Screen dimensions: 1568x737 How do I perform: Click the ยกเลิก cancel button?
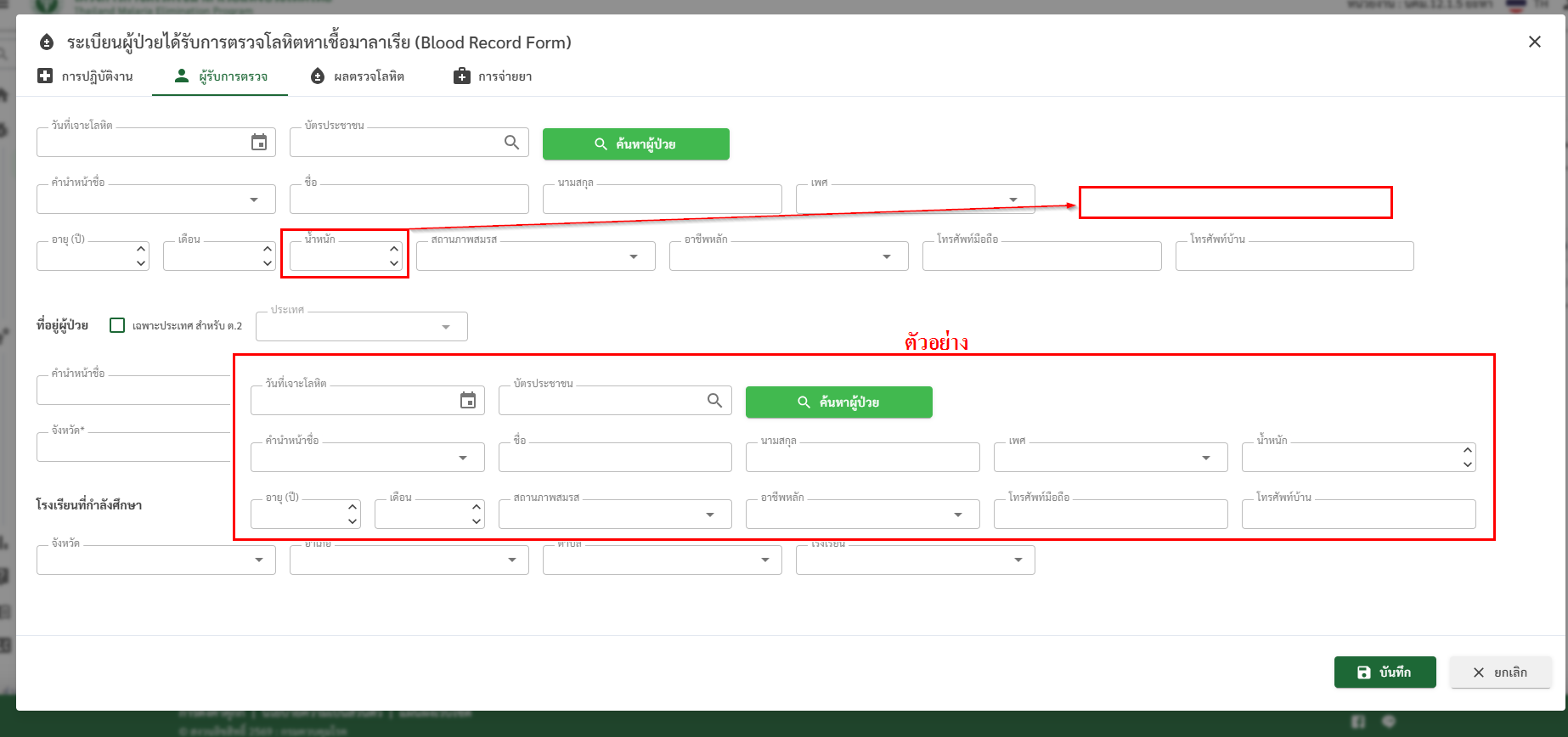coord(1500,672)
